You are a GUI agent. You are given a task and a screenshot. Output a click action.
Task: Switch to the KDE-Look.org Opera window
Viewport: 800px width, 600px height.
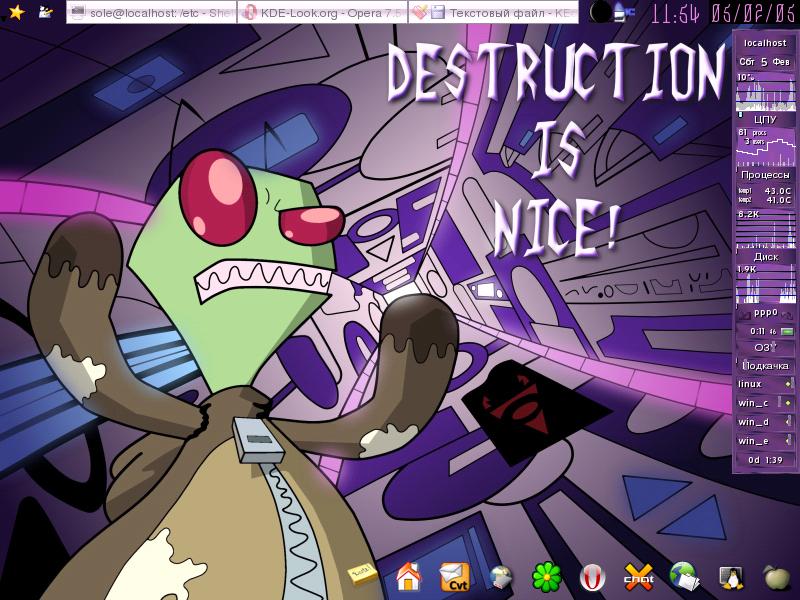pyautogui.click(x=323, y=12)
